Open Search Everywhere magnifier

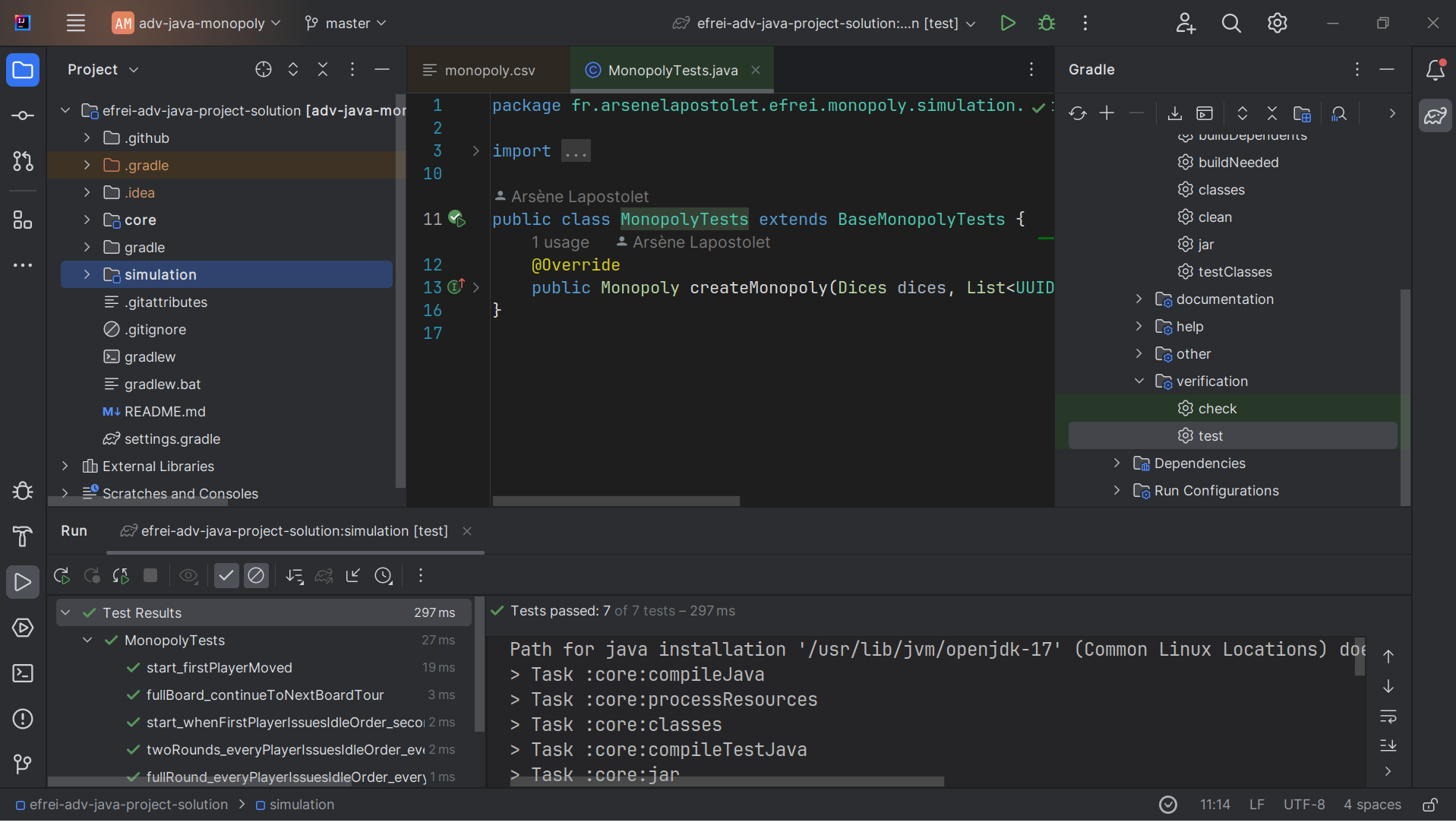click(x=1231, y=24)
